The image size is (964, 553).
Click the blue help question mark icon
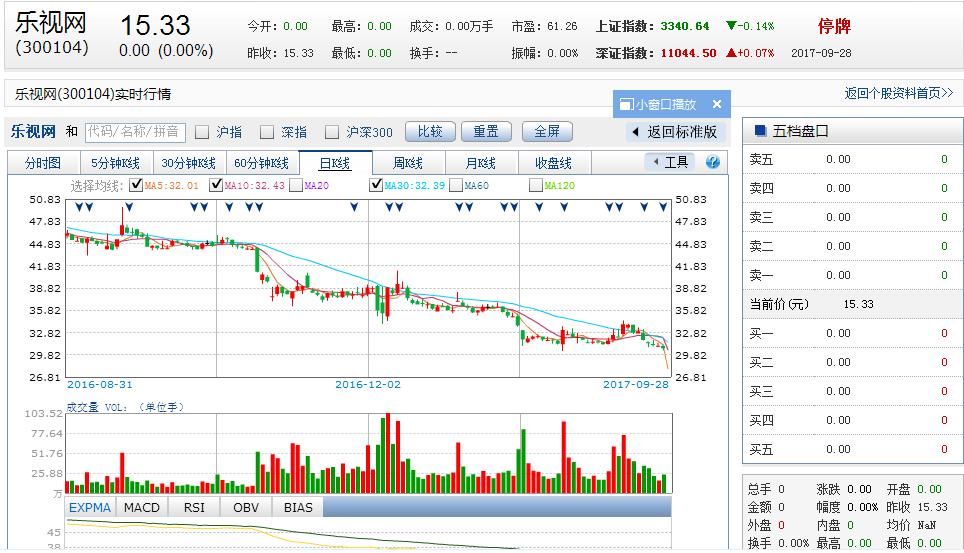point(713,162)
